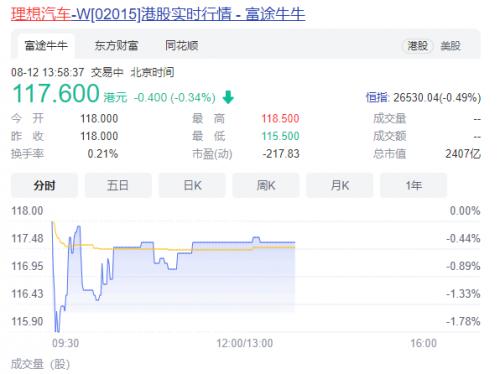Click the 成交量 (股) volume label

(x=40, y=364)
